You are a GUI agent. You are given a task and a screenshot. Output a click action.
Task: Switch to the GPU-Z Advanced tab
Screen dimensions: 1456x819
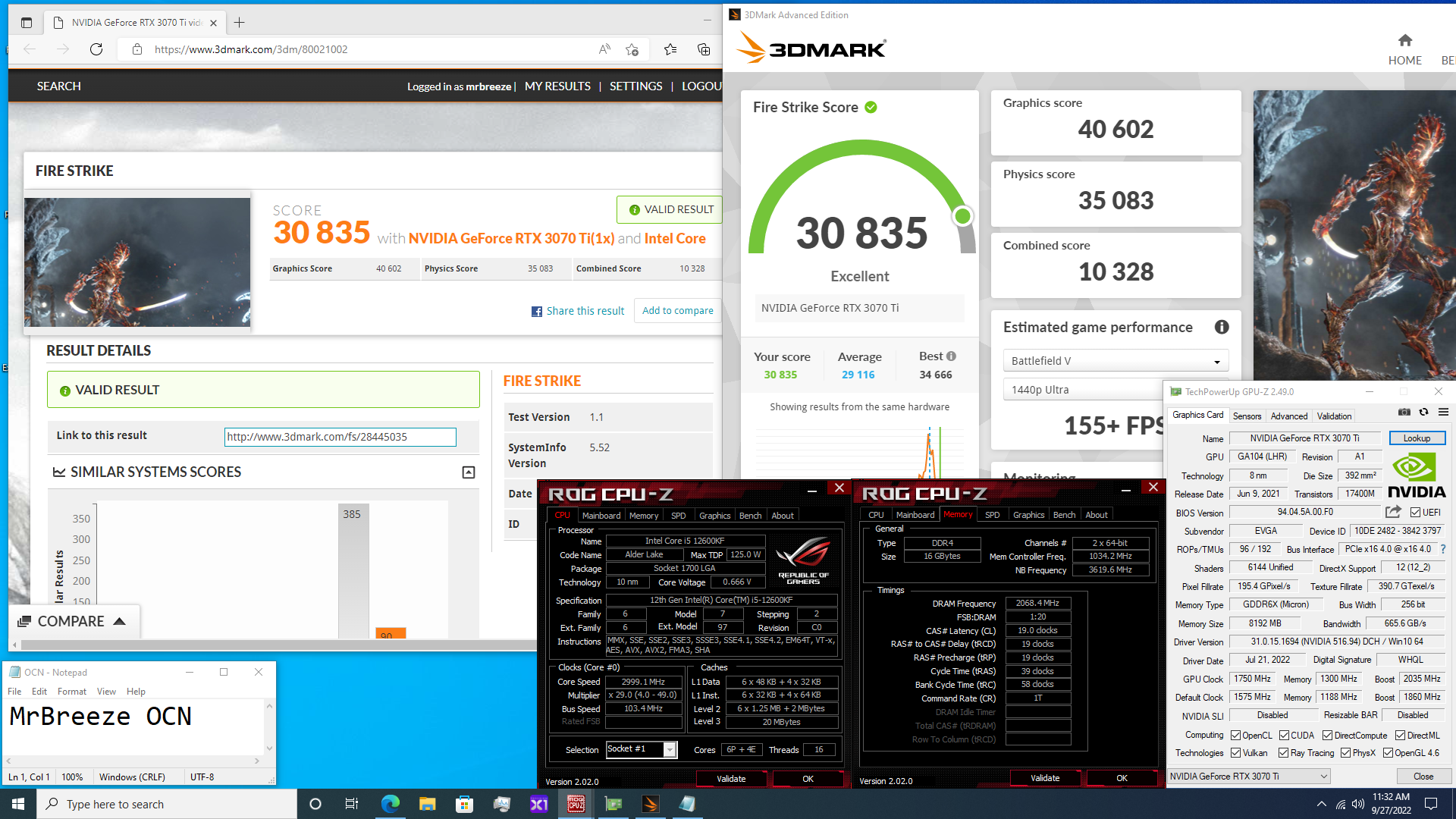[x=1289, y=416]
